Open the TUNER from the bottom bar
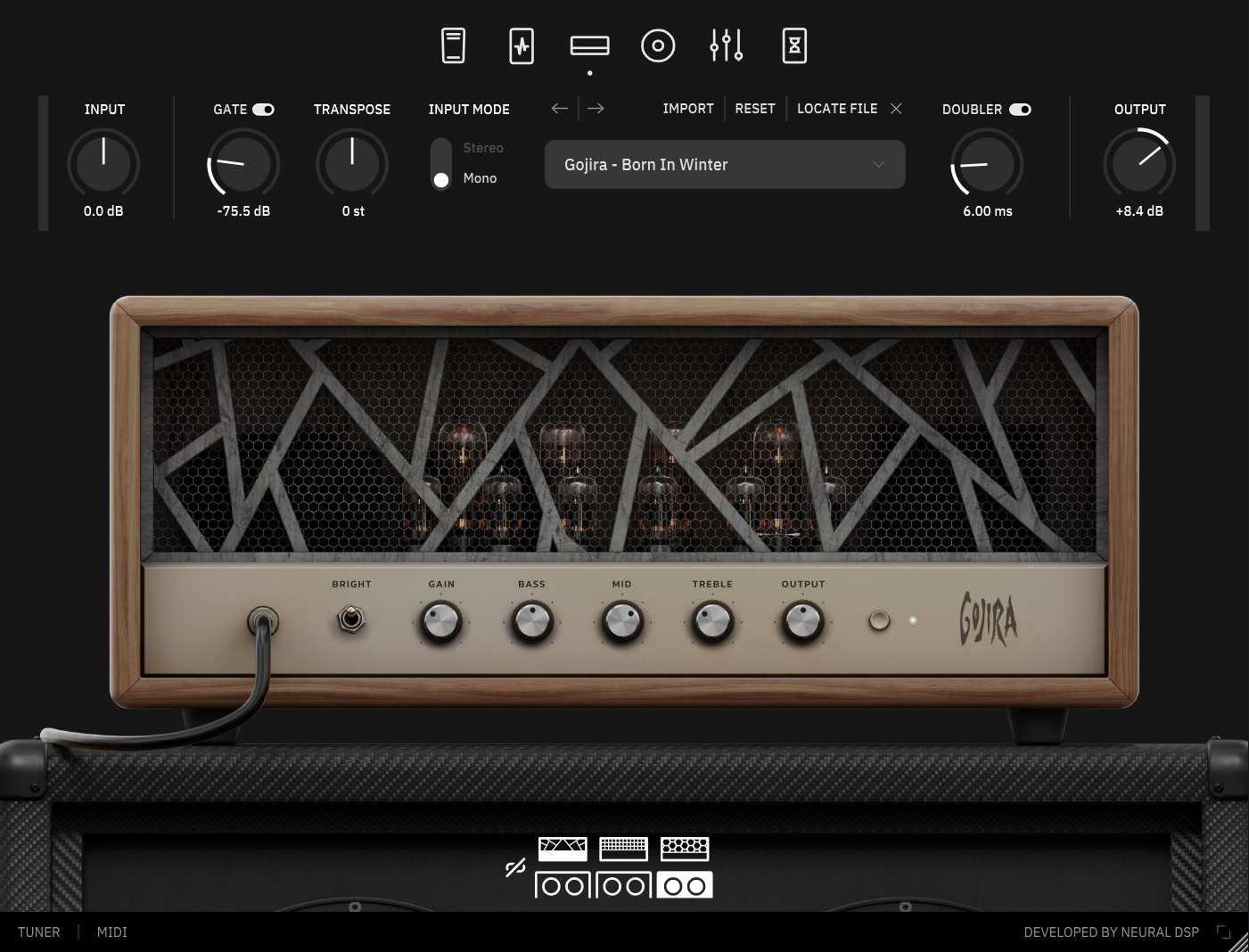Image resolution: width=1249 pixels, height=952 pixels. [39, 932]
